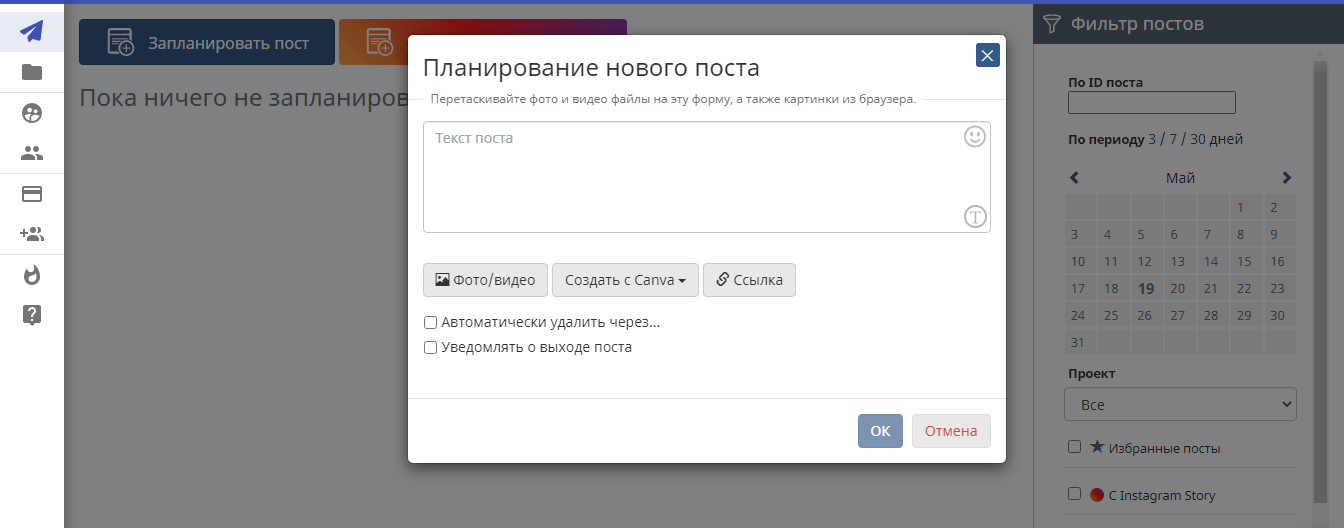The width and height of the screenshot is (1344, 528).
Task: Click the text formatting T icon
Action: [974, 216]
